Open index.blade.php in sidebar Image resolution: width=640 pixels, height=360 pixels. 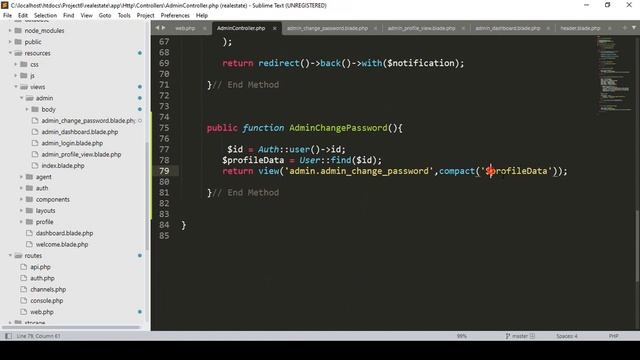point(63,166)
